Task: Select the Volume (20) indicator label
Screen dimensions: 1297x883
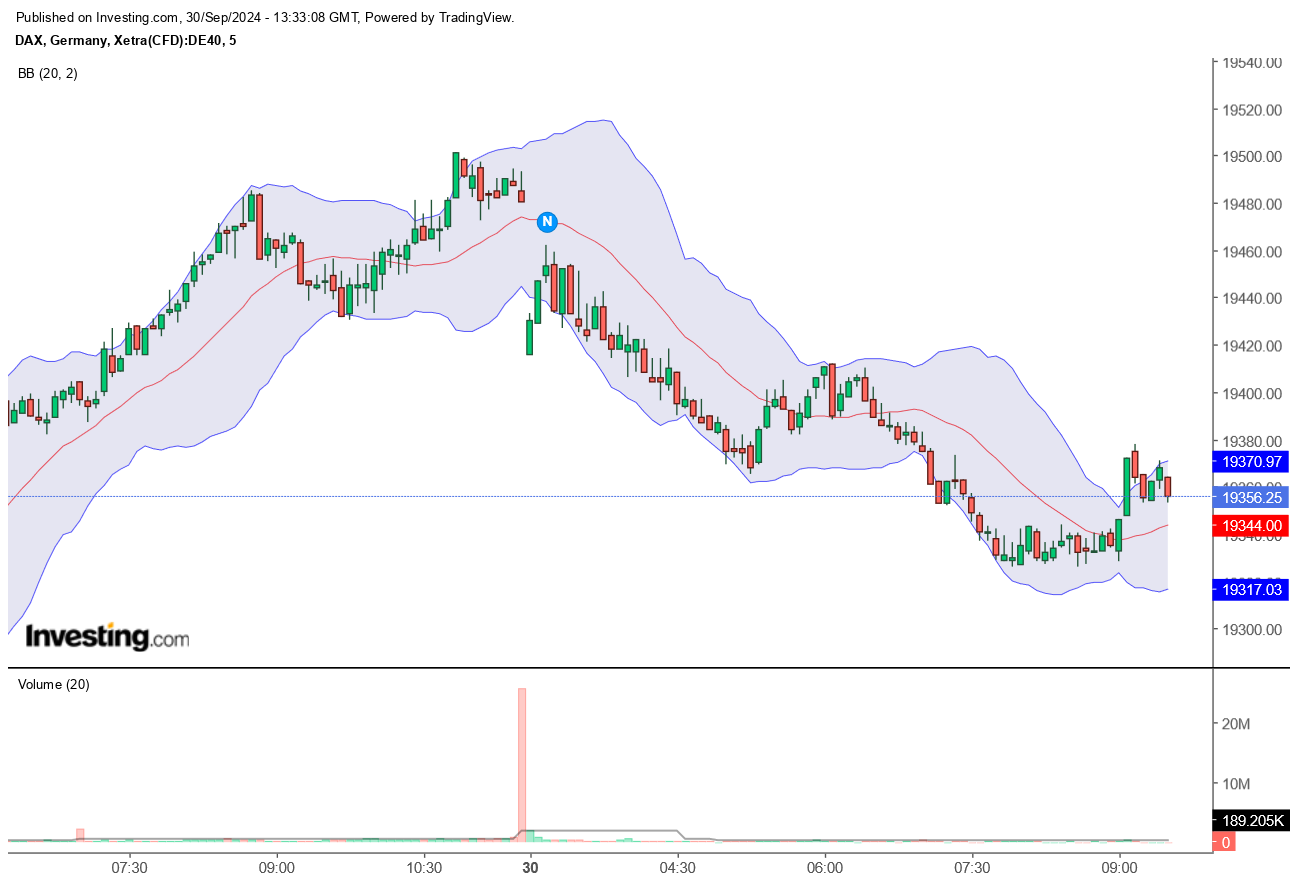Action: [54, 685]
